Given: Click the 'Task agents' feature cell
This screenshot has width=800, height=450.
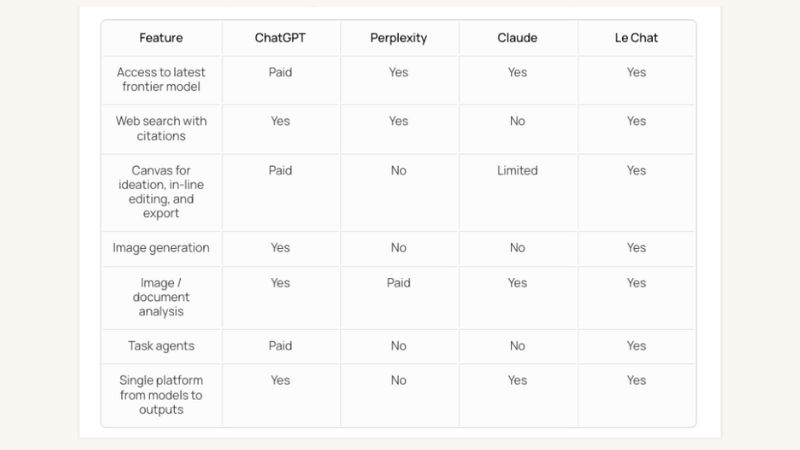Looking at the screenshot, I should pos(161,346).
